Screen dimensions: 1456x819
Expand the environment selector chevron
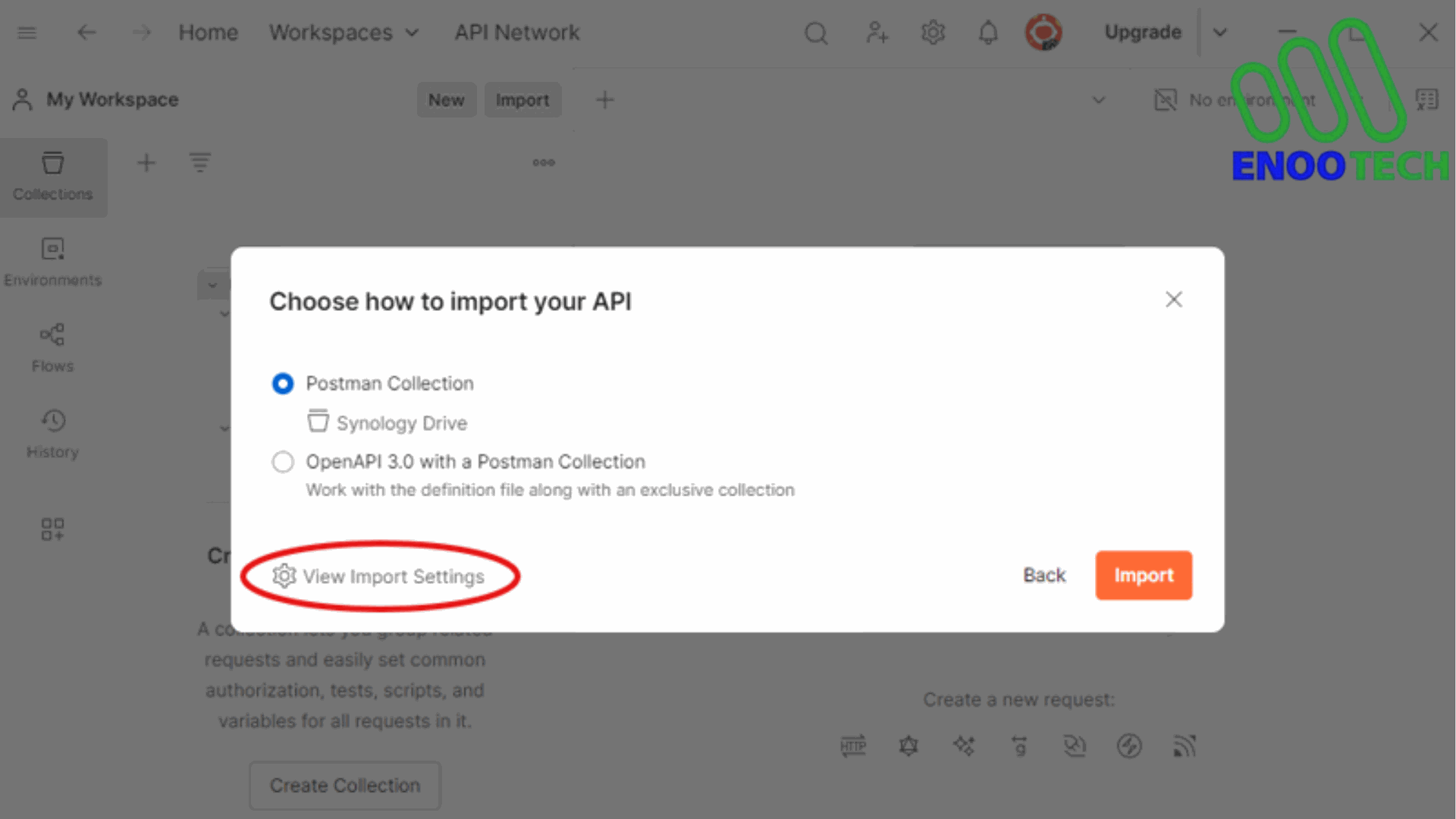(1099, 100)
